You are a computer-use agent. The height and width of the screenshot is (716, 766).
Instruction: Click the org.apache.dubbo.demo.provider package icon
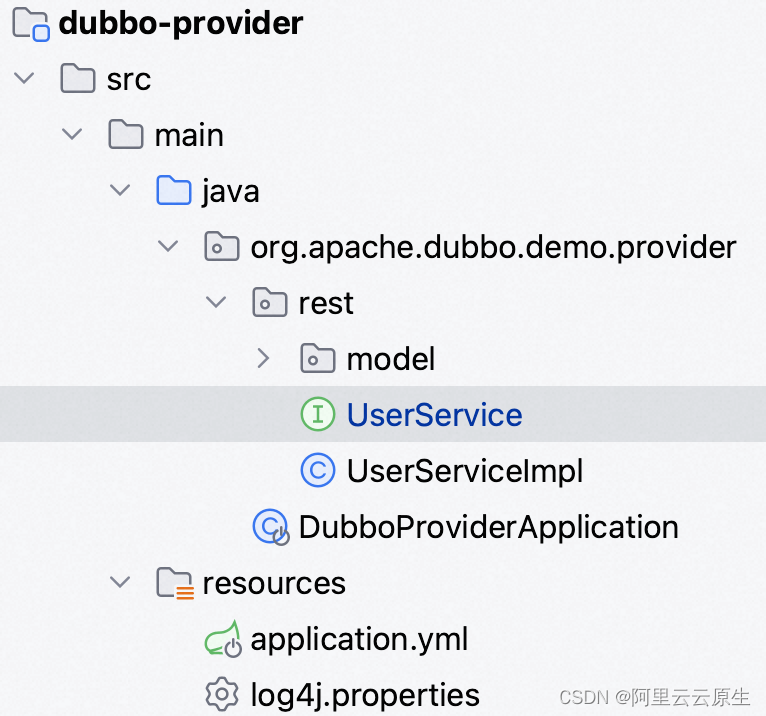pyautogui.click(x=221, y=247)
